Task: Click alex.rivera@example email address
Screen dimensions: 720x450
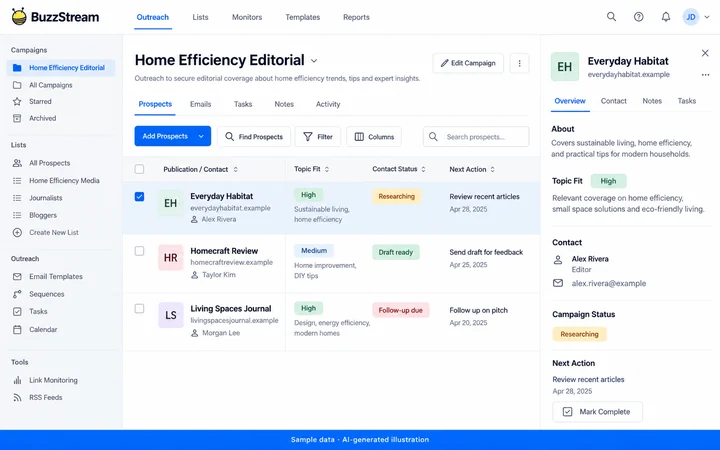Action: 609,283
